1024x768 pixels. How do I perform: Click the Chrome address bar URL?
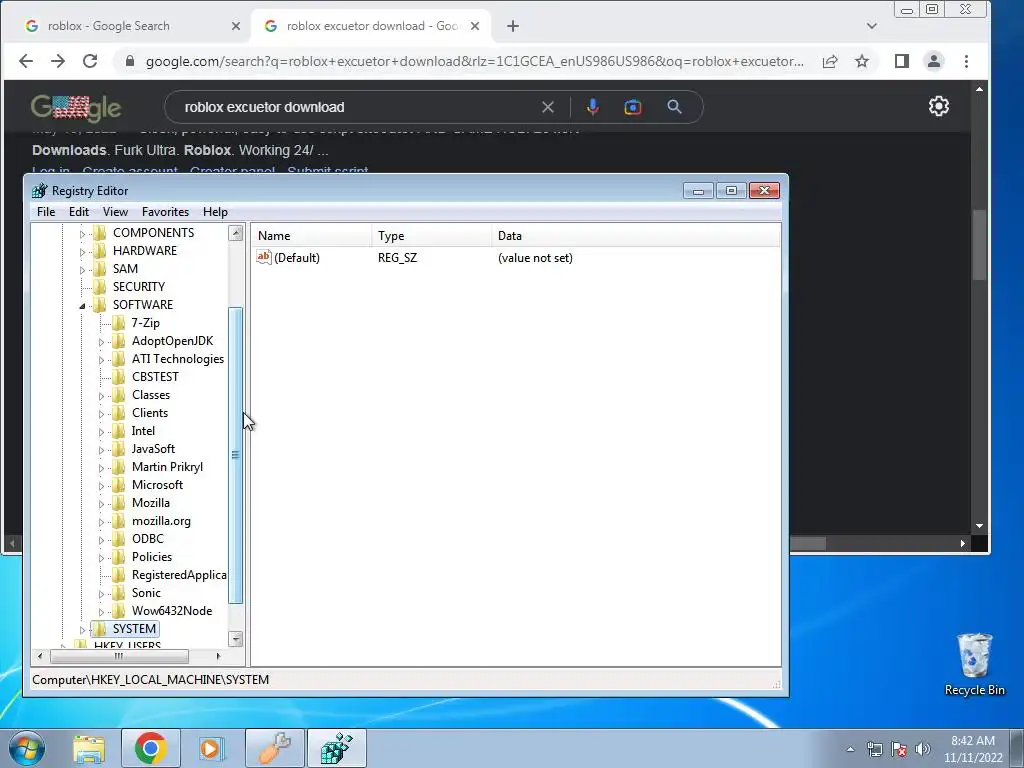click(x=474, y=61)
